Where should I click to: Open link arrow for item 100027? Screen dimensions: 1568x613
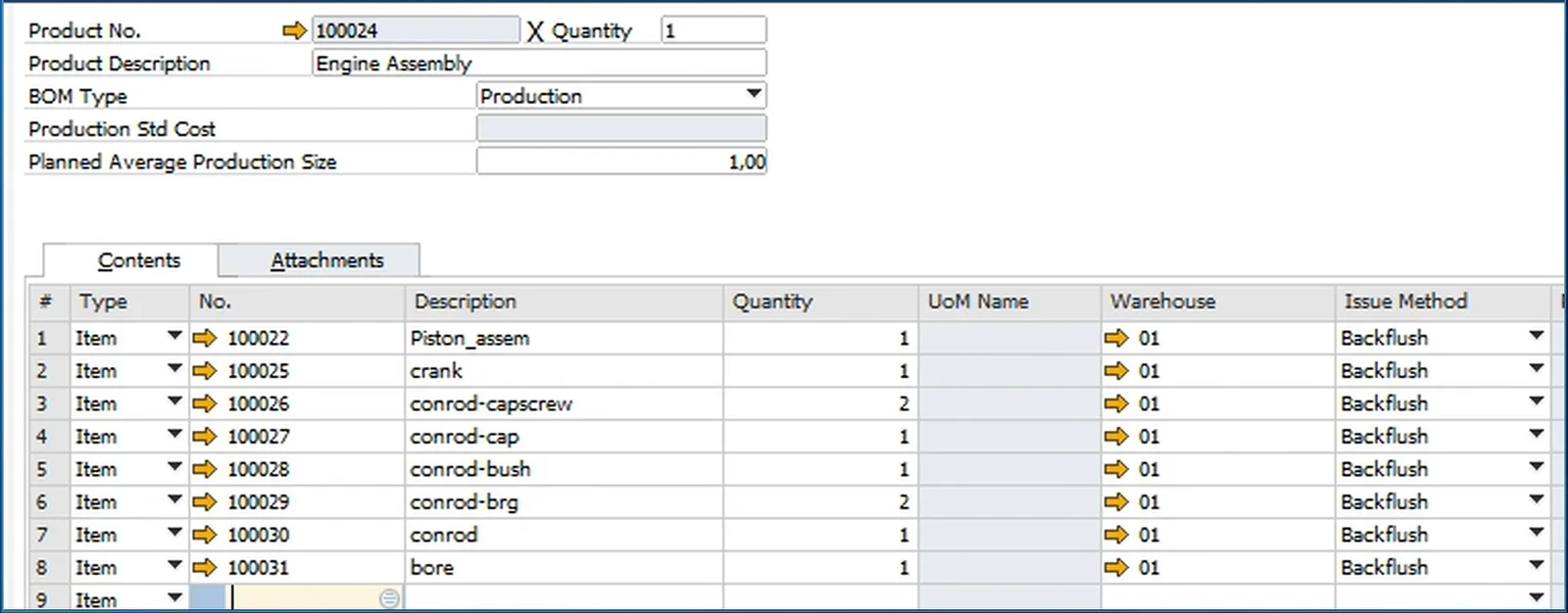click(x=204, y=437)
